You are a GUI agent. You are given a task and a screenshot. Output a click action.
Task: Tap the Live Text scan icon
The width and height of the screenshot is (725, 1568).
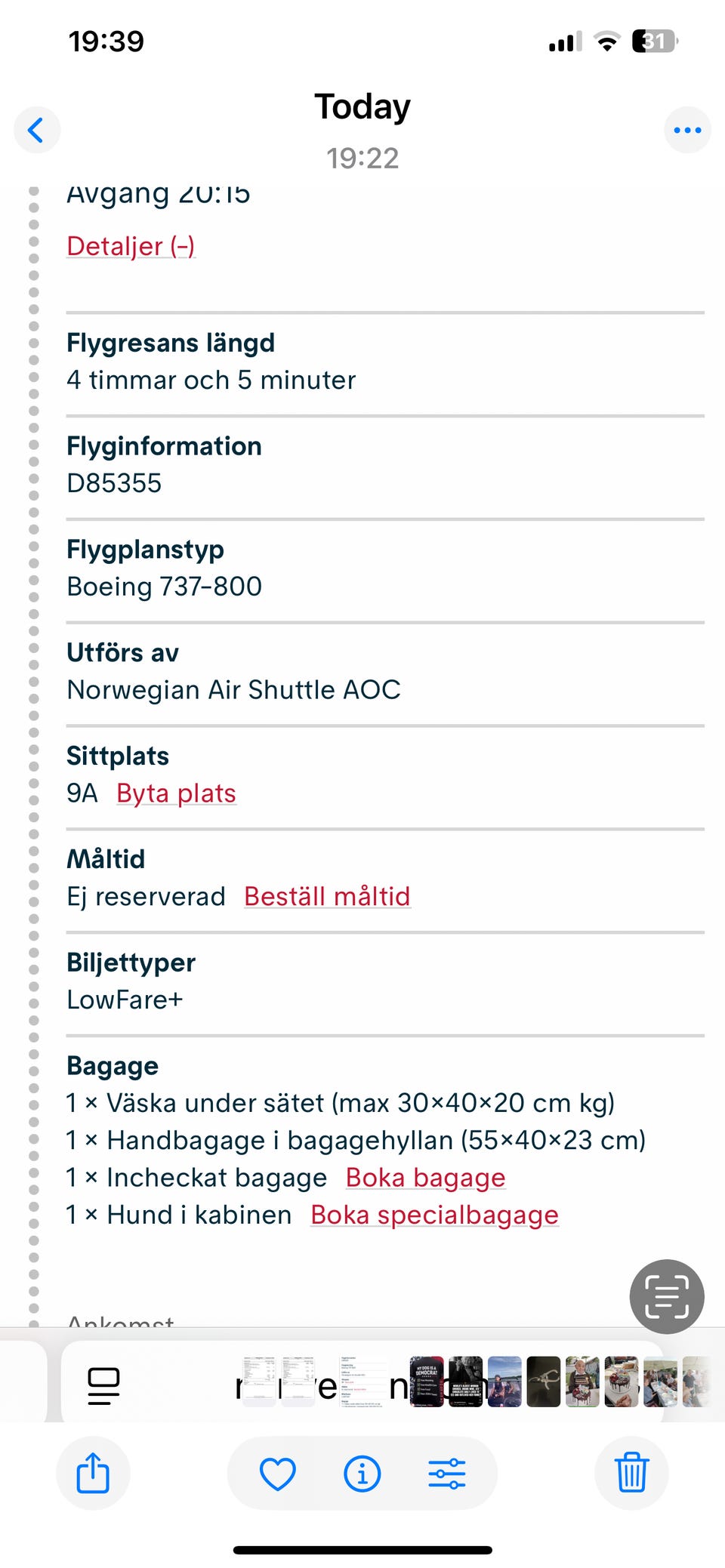pos(667,1296)
